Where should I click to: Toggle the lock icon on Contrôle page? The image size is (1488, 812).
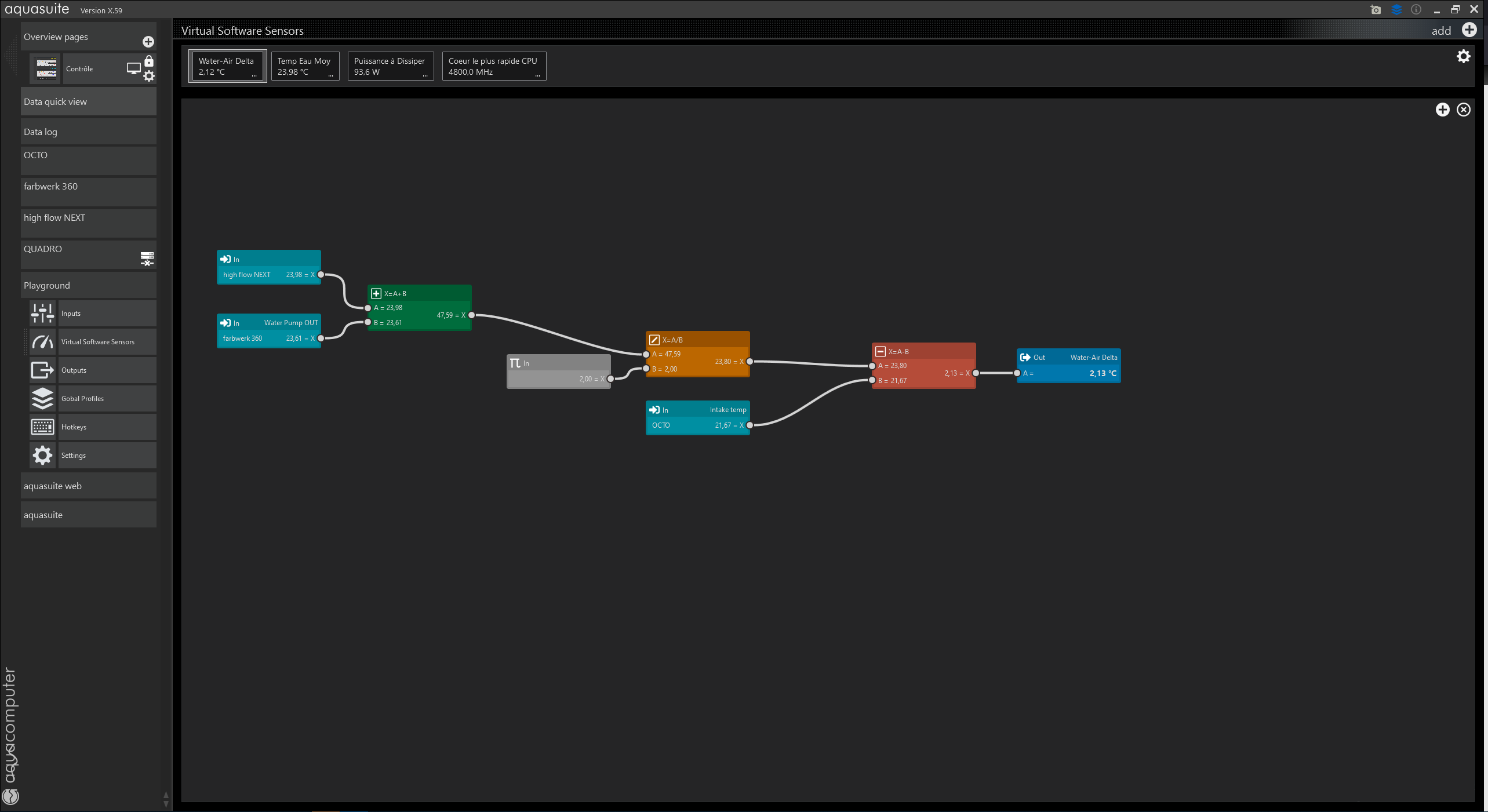click(x=149, y=61)
